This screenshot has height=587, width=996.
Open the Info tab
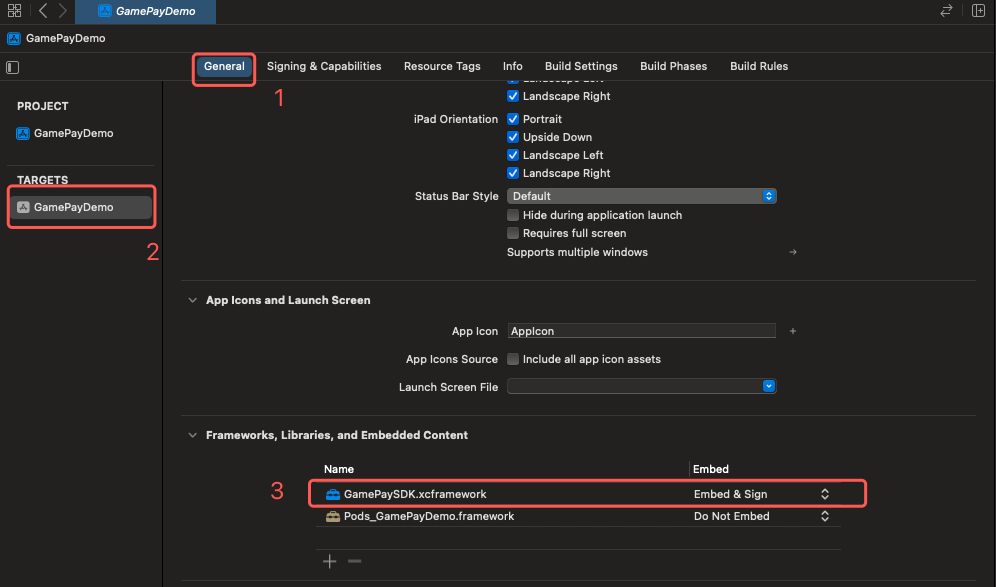pos(513,66)
